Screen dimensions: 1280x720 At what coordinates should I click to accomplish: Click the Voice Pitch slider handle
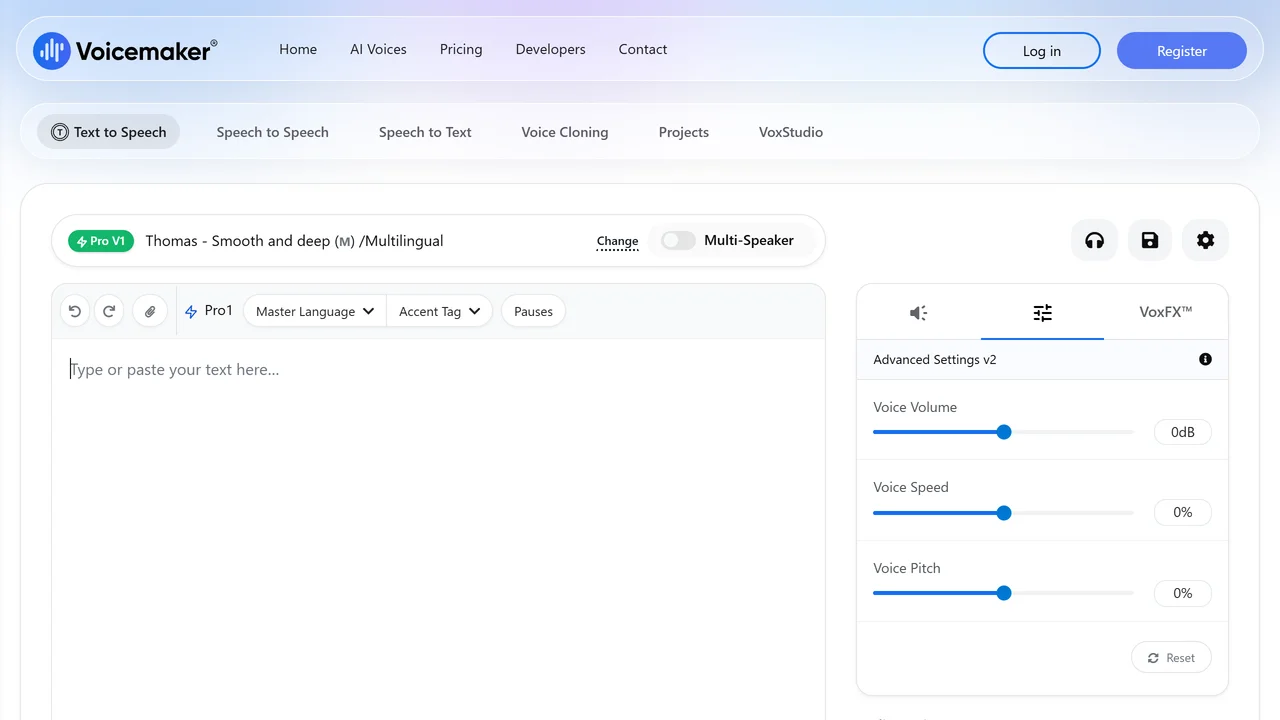[1004, 593]
